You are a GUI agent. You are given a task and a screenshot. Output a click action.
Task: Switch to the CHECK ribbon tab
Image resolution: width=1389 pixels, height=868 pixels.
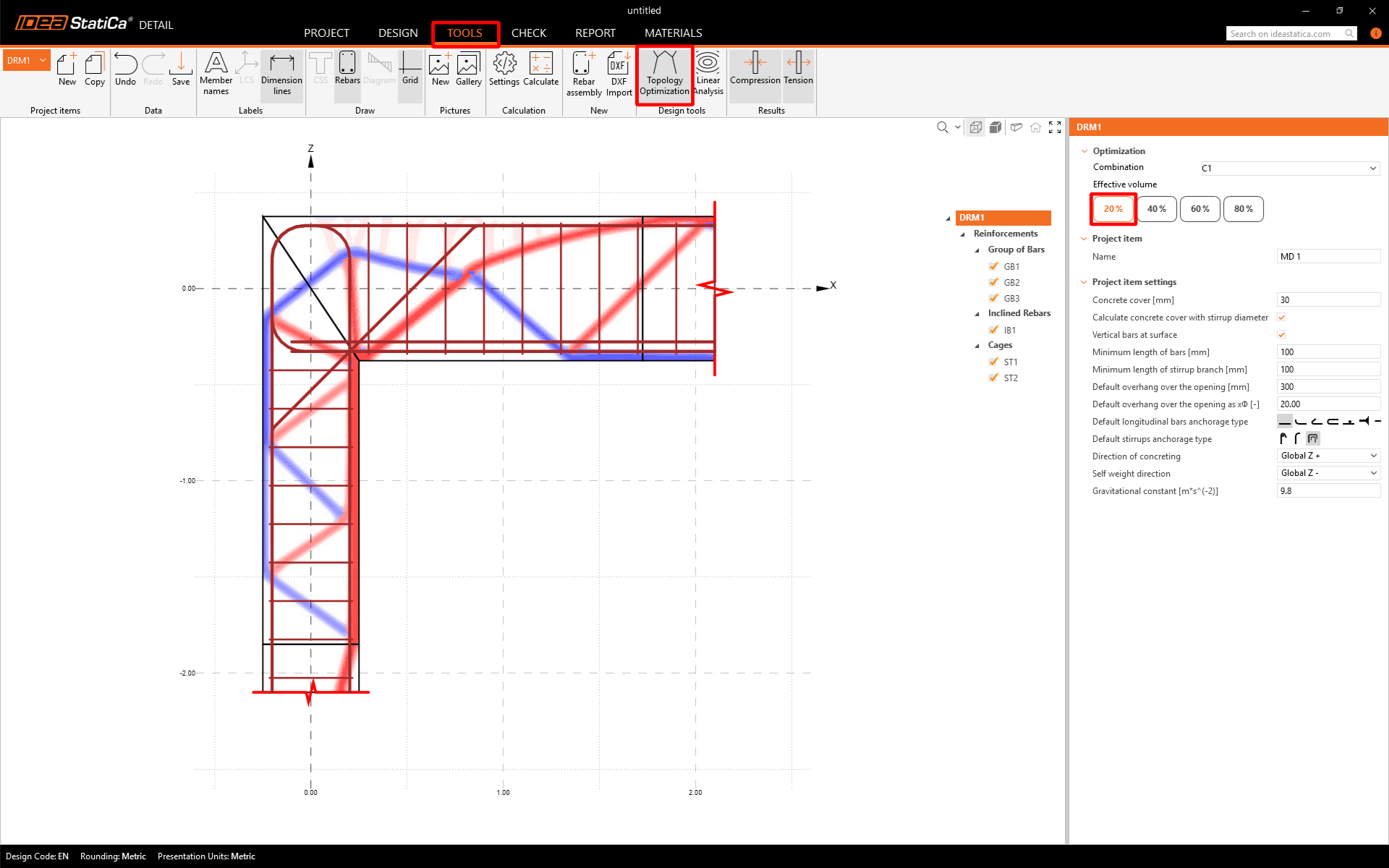click(528, 33)
